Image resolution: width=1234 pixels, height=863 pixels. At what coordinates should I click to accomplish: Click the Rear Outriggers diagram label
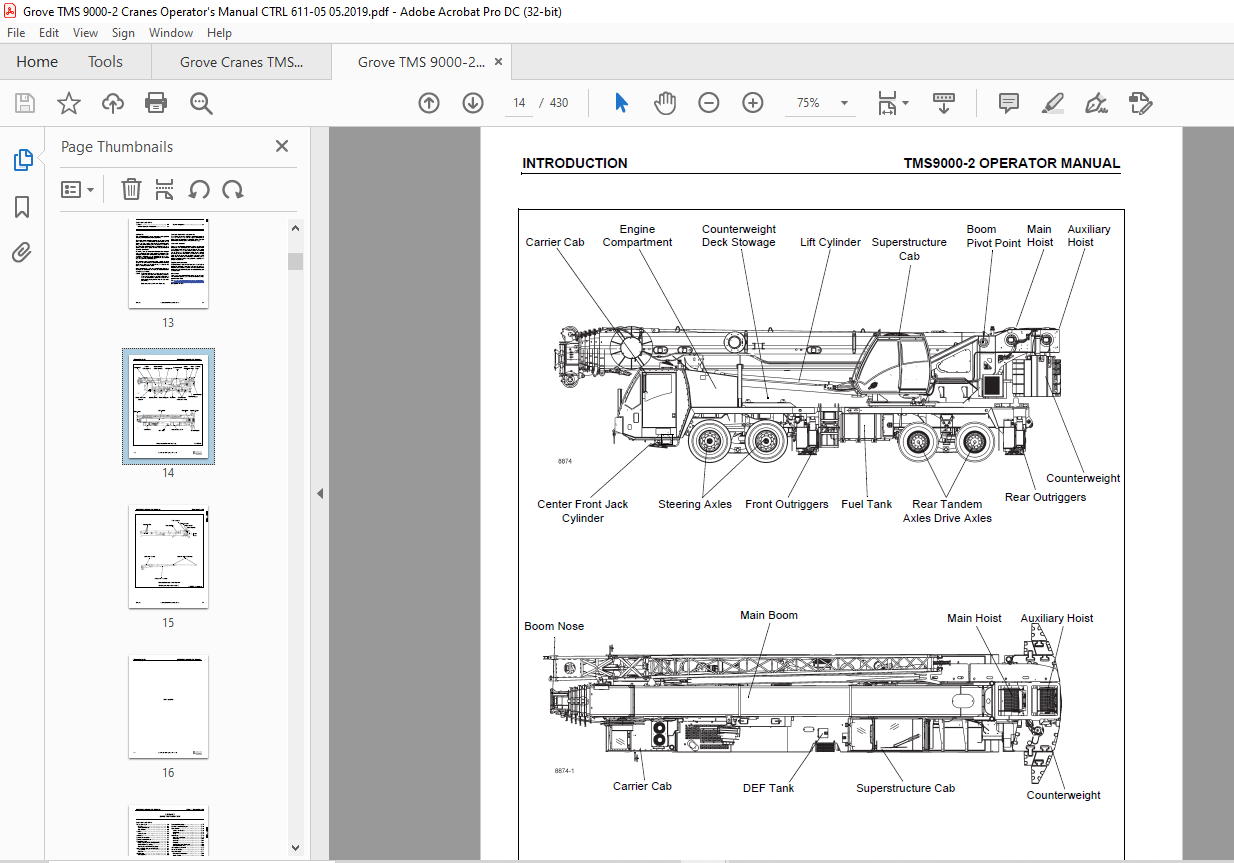[x=1045, y=497]
